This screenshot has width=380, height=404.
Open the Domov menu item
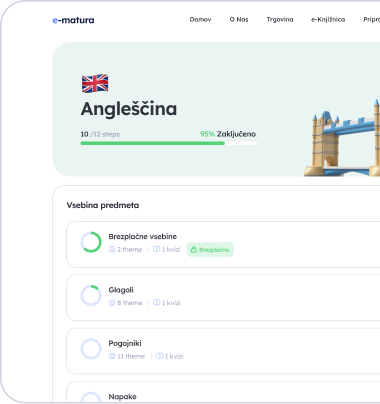pos(200,20)
